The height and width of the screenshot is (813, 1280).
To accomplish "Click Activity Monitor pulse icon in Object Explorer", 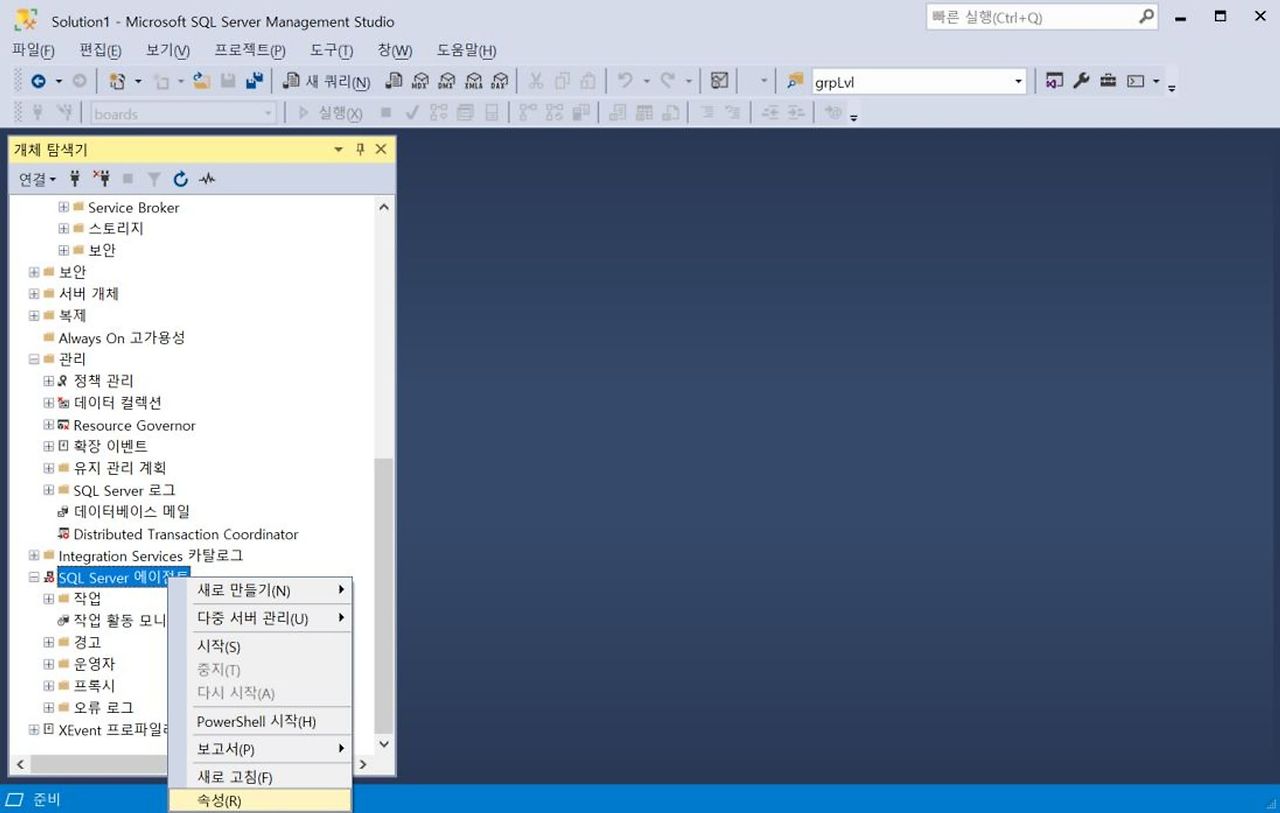I will click(207, 179).
